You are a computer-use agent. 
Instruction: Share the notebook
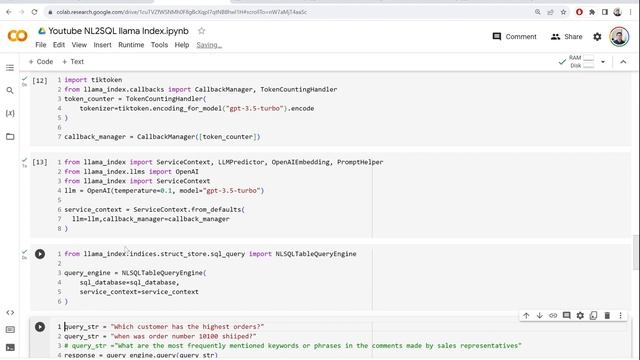tap(567, 37)
